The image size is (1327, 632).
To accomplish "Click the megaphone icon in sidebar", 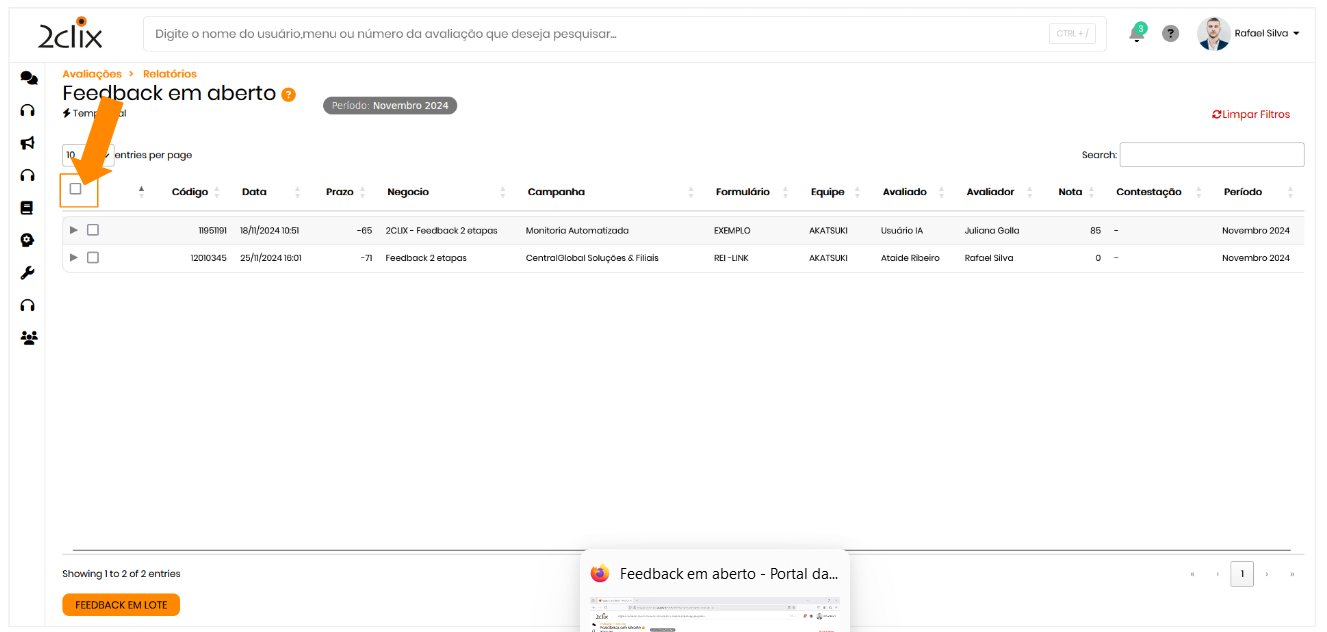I will point(28,143).
